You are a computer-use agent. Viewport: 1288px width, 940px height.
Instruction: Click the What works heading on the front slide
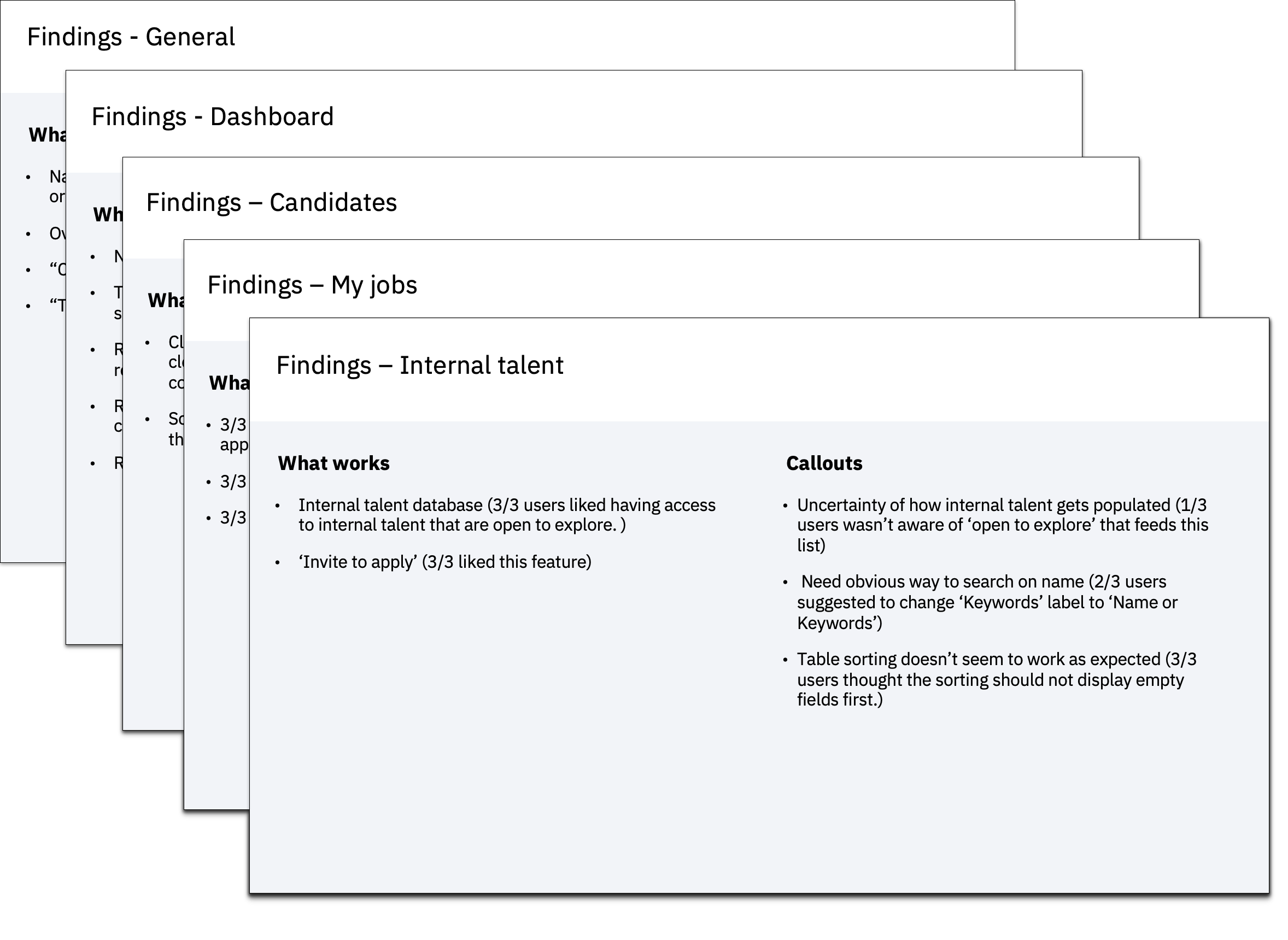pos(333,463)
